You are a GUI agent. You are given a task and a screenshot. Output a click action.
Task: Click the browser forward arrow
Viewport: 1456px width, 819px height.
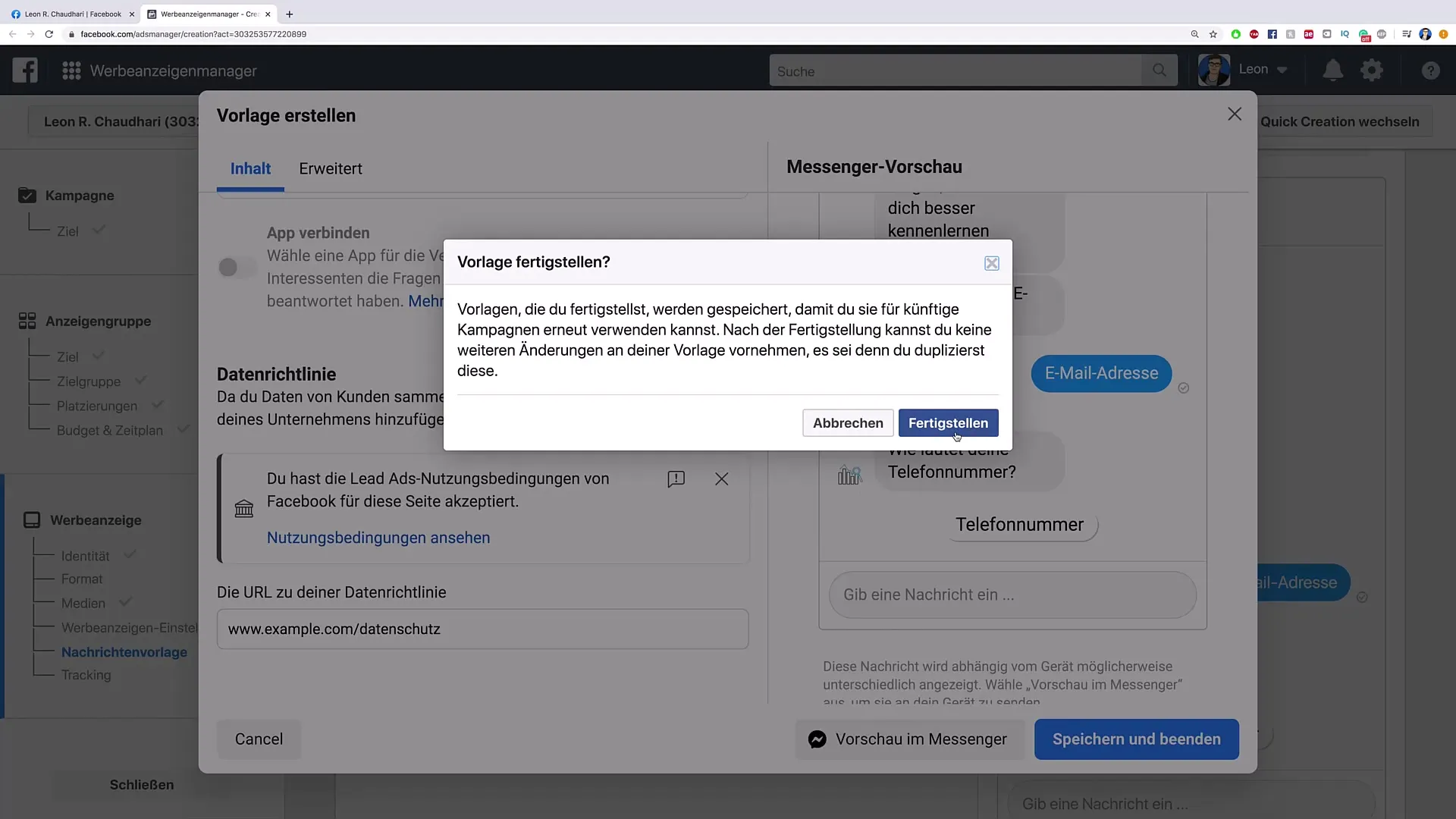[x=30, y=34]
